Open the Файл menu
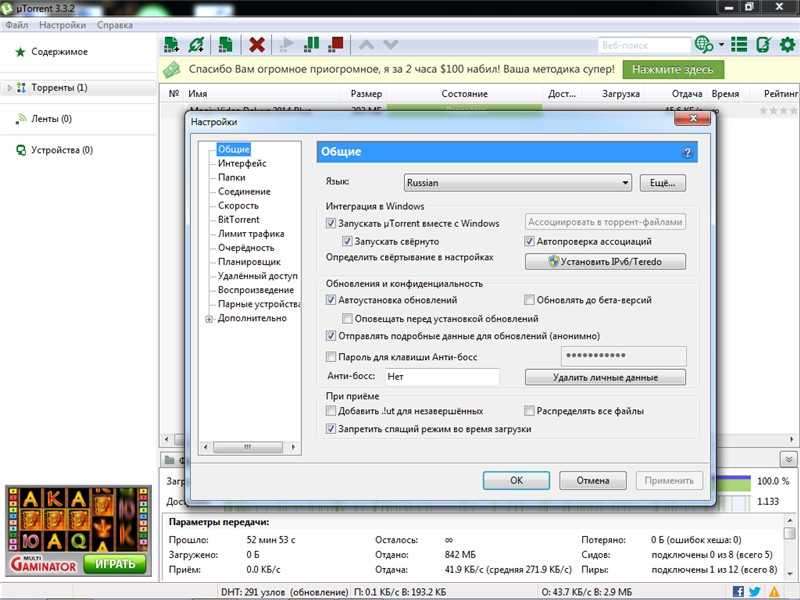Image resolution: width=800 pixels, height=600 pixels. click(x=17, y=25)
